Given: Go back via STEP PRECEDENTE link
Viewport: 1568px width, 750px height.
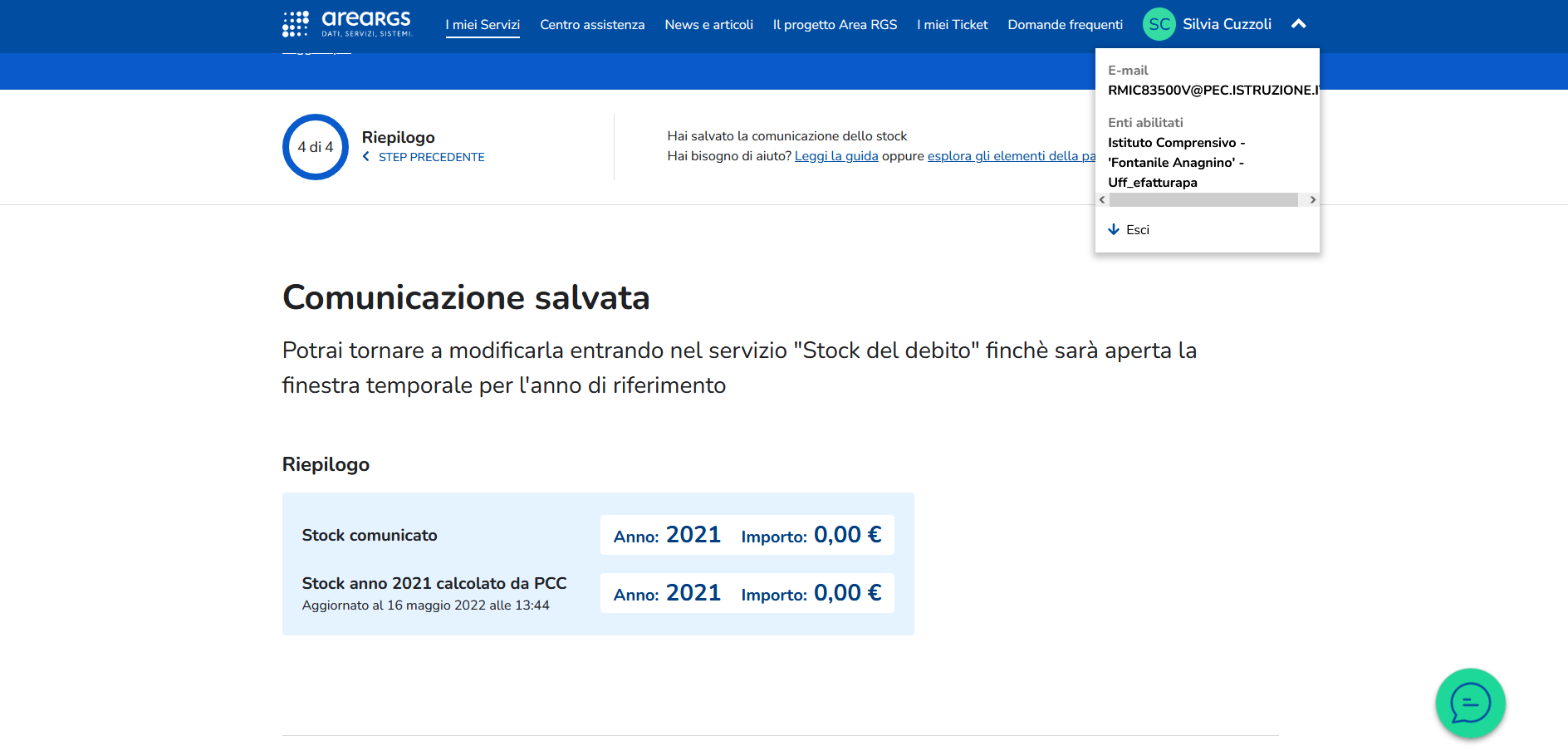Looking at the screenshot, I should 431,157.
